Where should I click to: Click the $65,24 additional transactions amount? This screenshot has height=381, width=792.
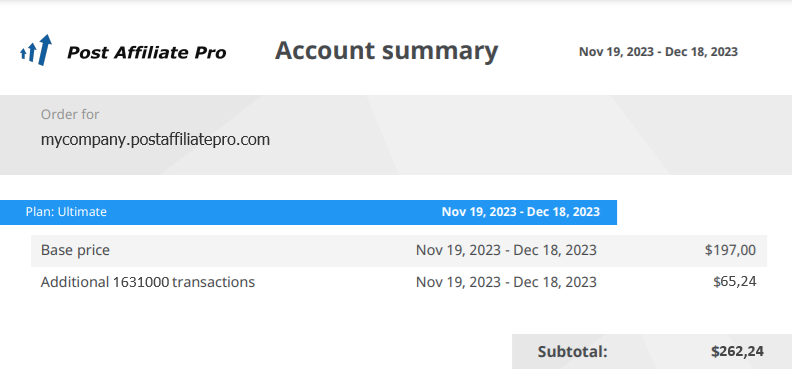pos(734,281)
